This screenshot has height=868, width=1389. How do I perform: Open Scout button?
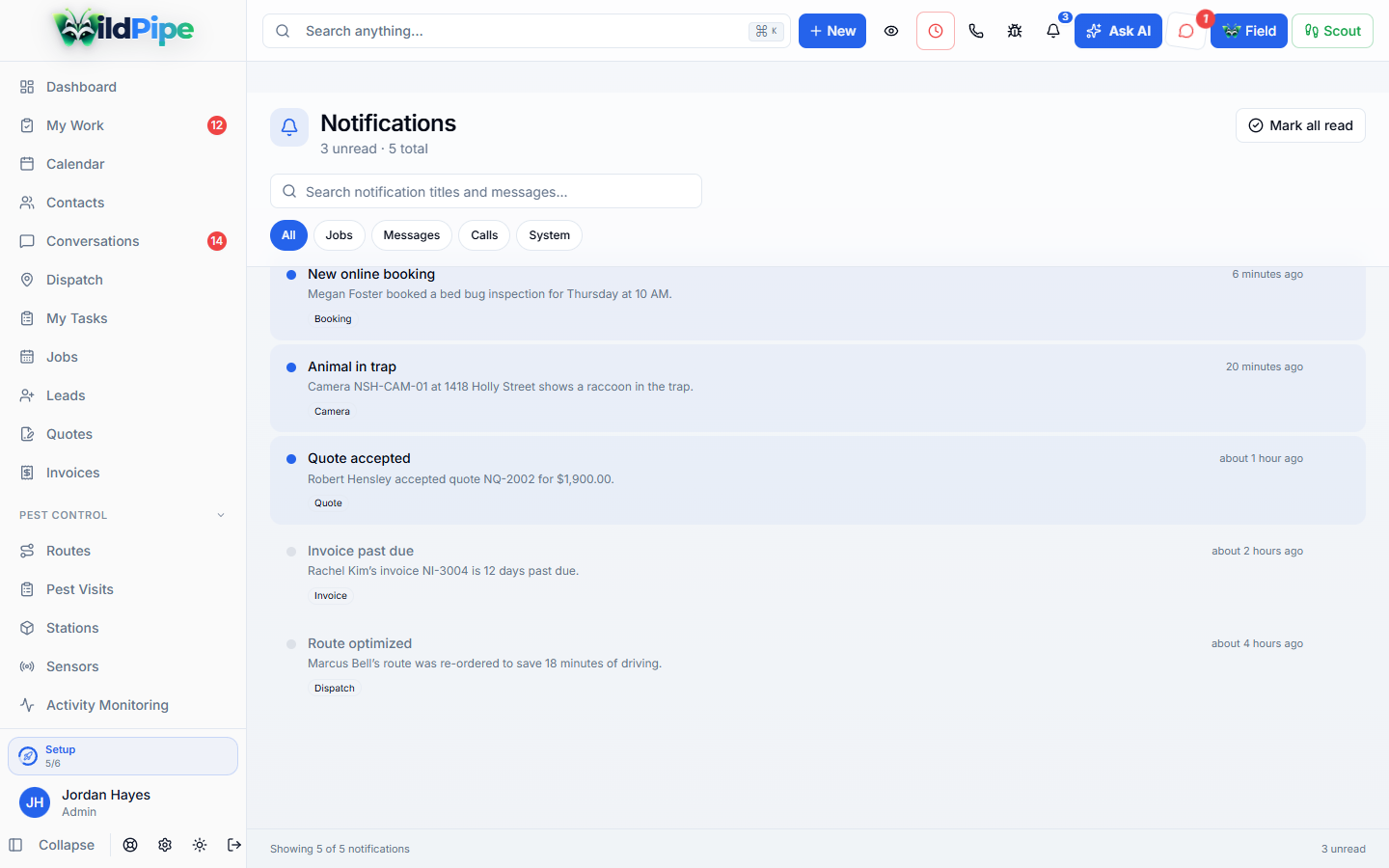1332,31
